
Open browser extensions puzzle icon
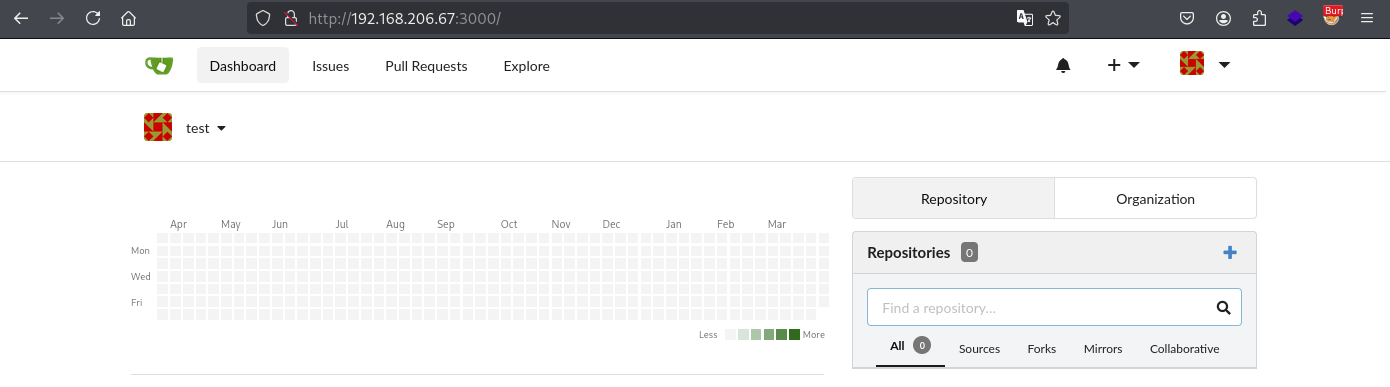1259,18
